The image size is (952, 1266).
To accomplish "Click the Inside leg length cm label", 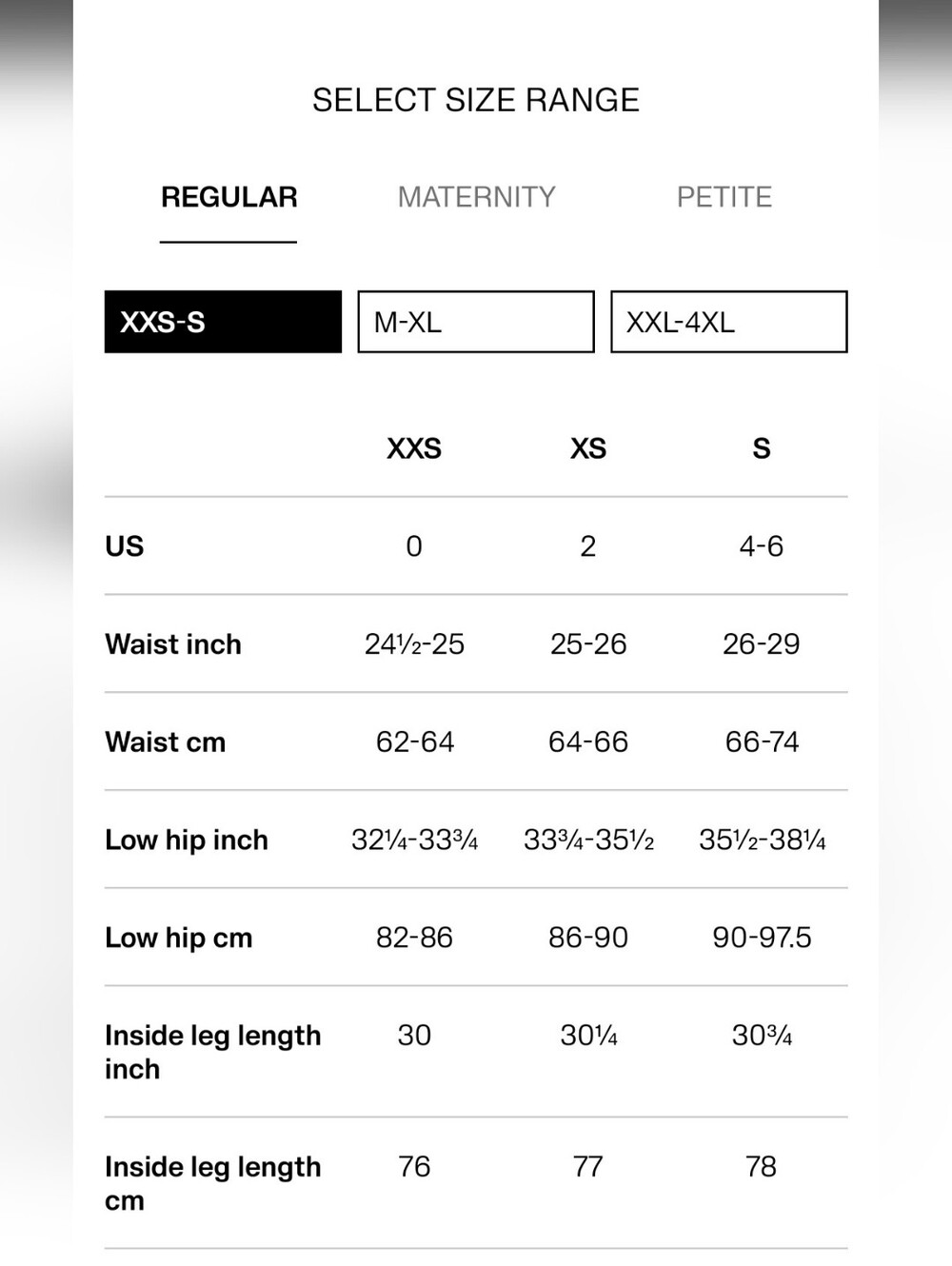I will (x=213, y=1183).
